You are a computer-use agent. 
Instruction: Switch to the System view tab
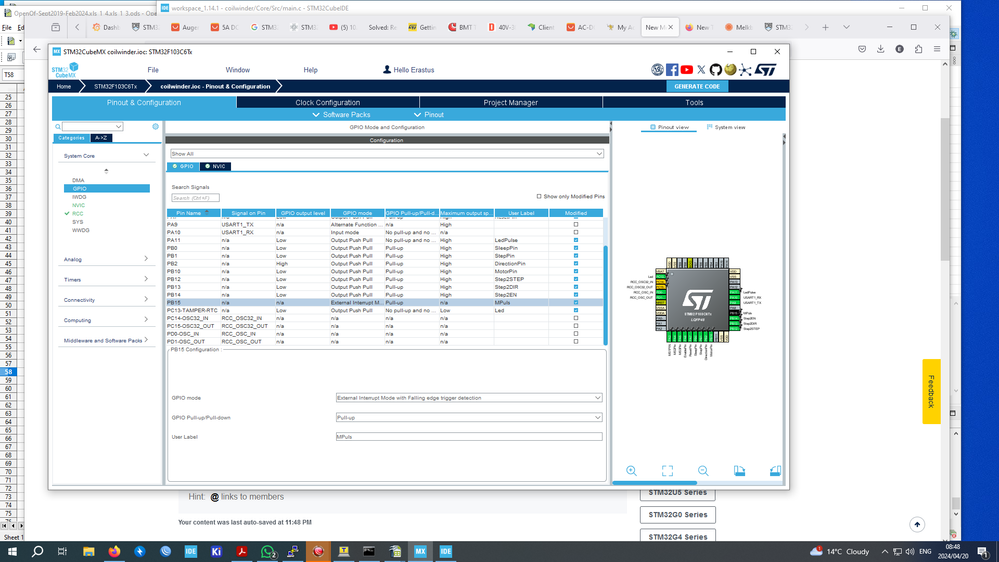point(726,127)
